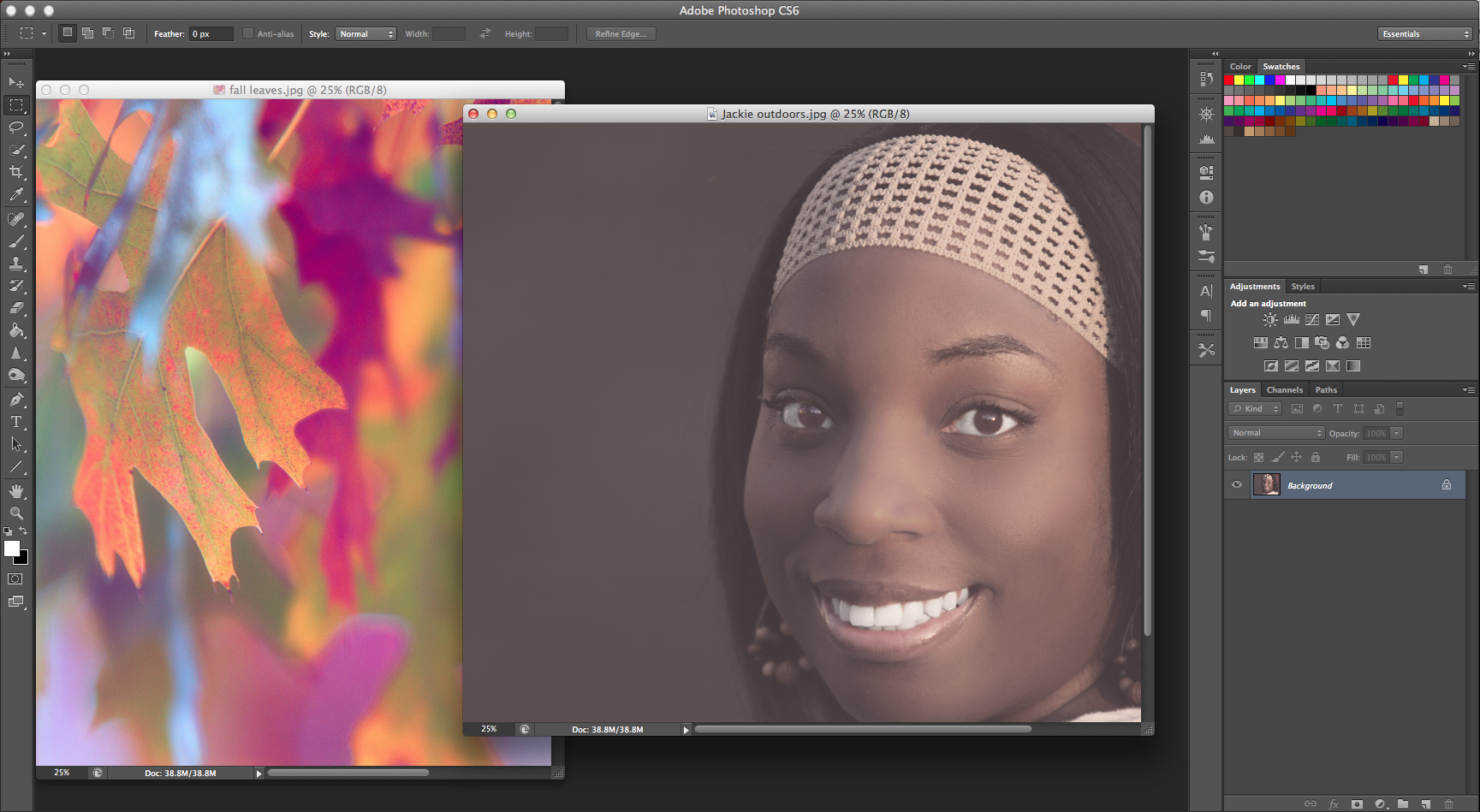Image resolution: width=1480 pixels, height=812 pixels.
Task: Add a Photo Filter adjustment
Action: click(1322, 342)
